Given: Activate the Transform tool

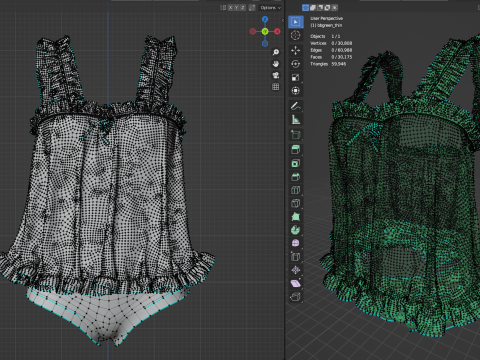Looking at the screenshot, I should point(295,91).
